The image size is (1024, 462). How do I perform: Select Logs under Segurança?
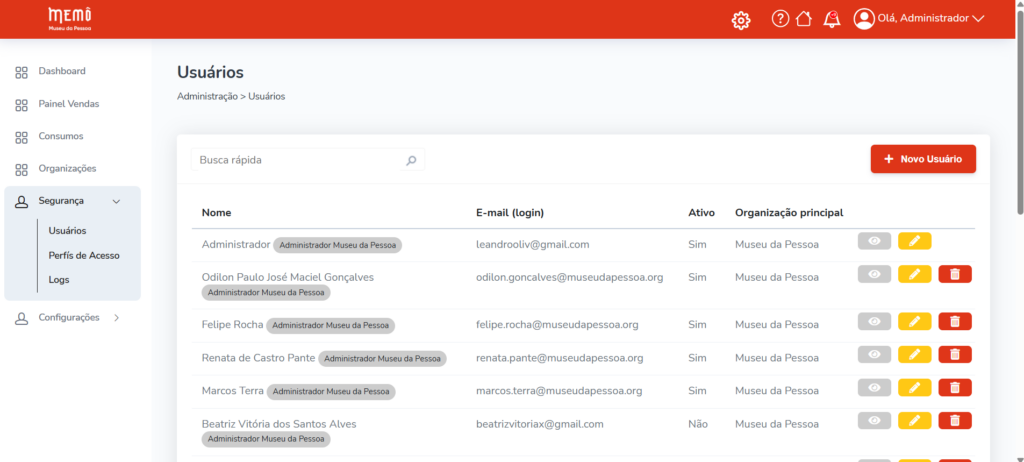point(59,280)
